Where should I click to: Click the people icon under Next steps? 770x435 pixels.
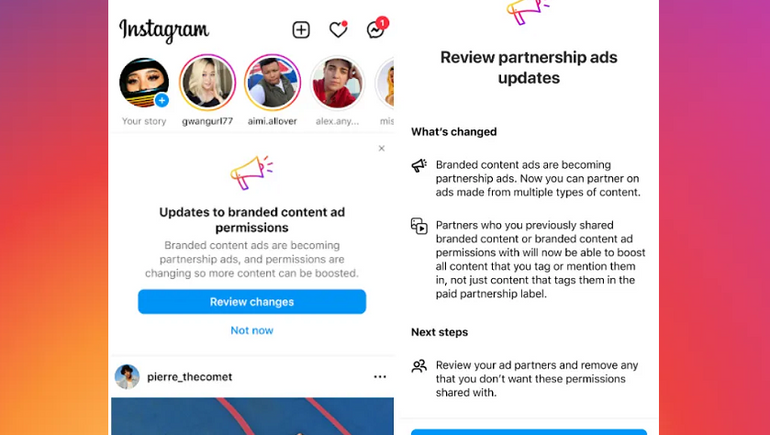(x=419, y=366)
